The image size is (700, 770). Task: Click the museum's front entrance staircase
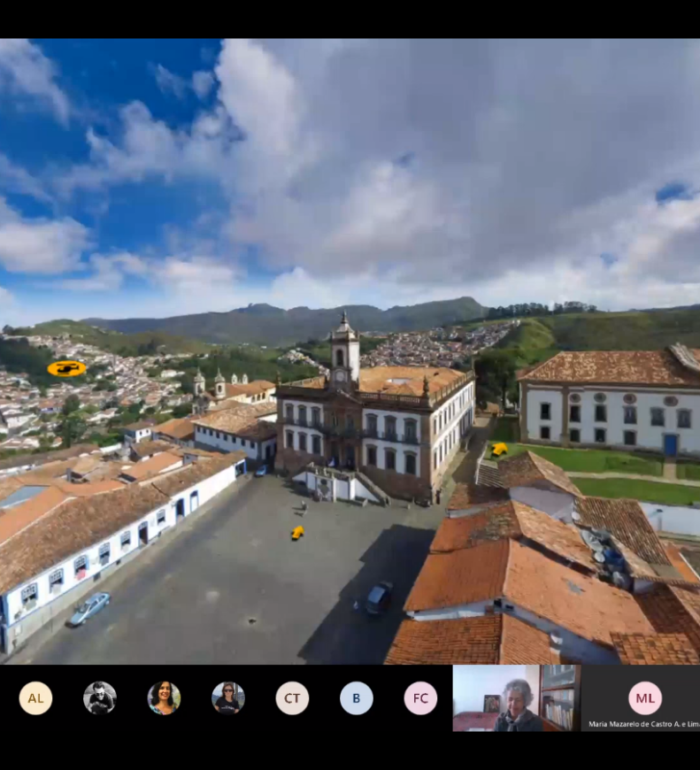(x=340, y=485)
